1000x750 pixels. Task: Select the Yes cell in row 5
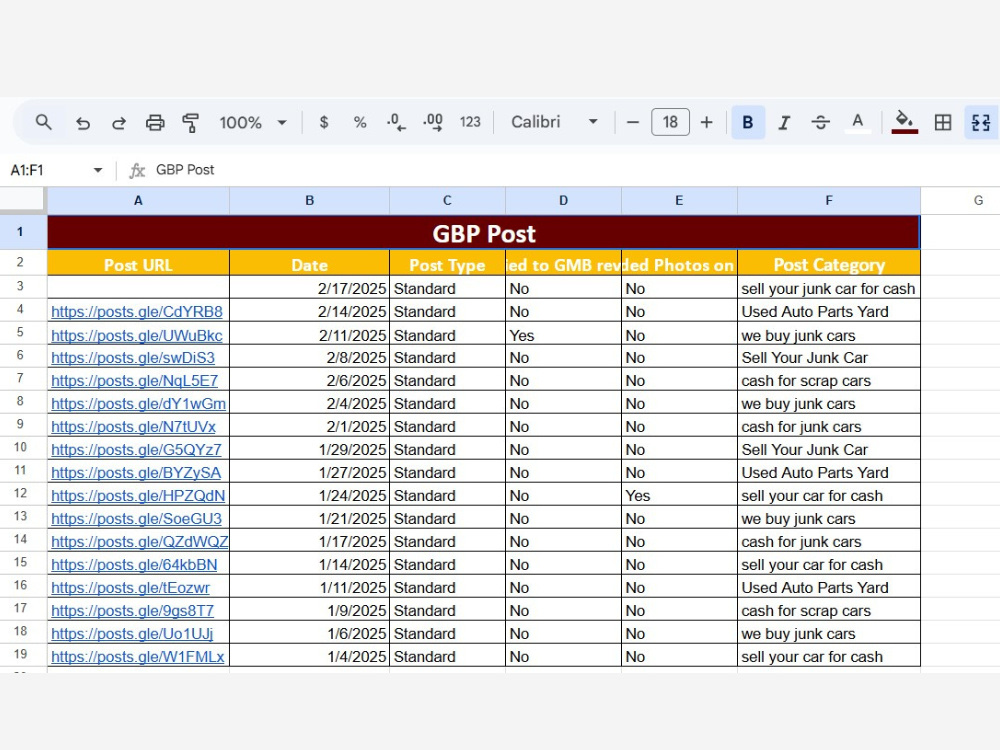(x=563, y=335)
